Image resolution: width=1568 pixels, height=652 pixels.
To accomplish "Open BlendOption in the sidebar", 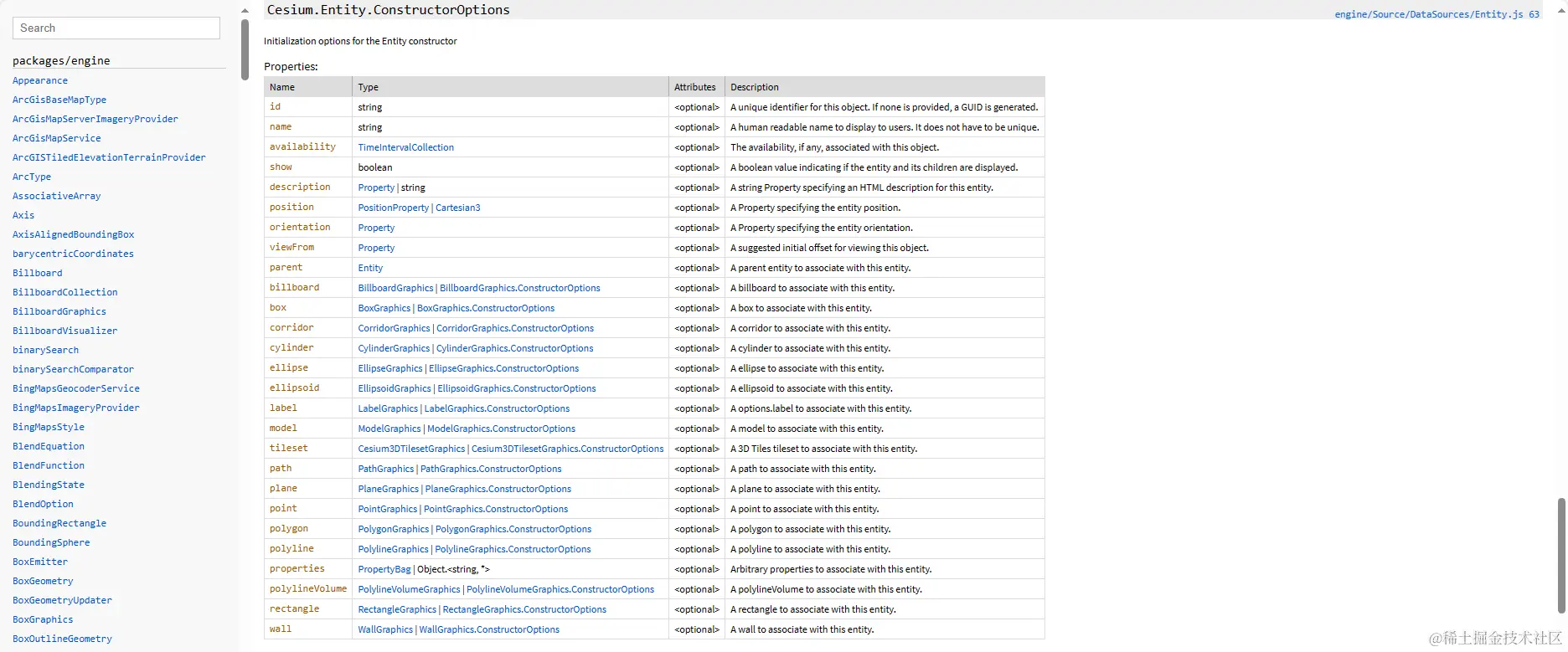I will pos(43,504).
